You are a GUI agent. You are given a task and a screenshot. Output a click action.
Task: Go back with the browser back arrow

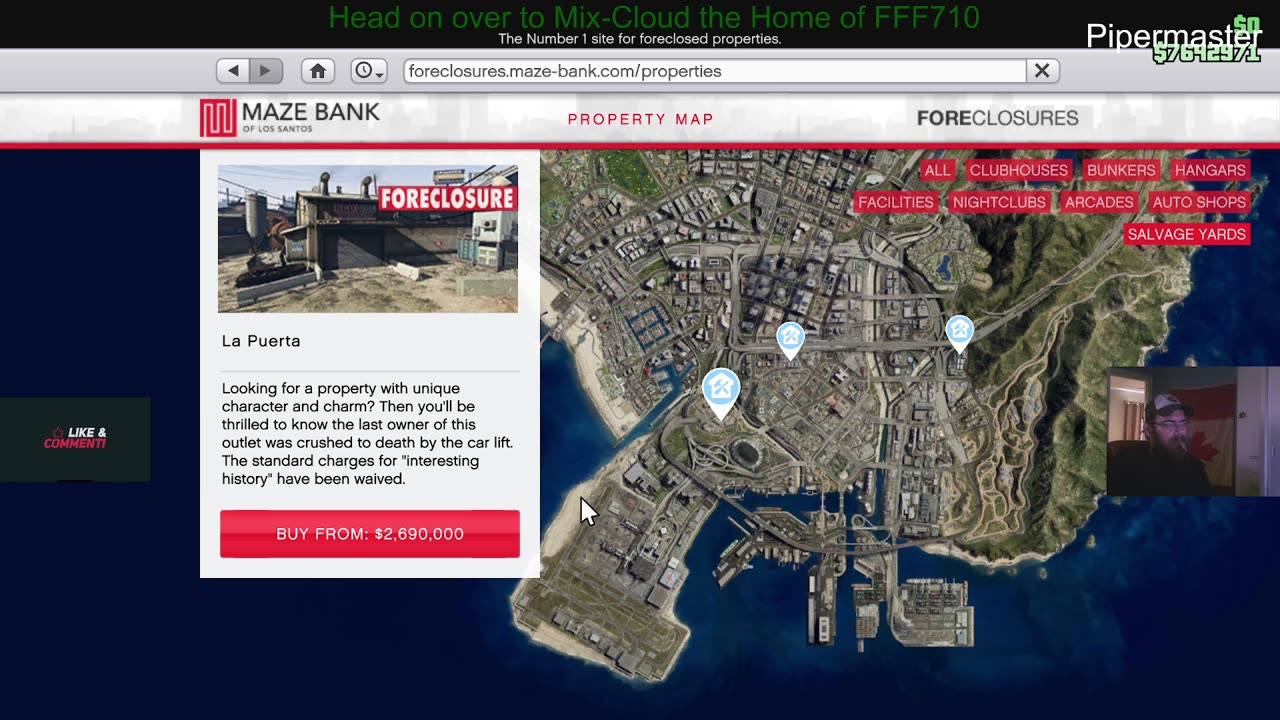click(233, 71)
